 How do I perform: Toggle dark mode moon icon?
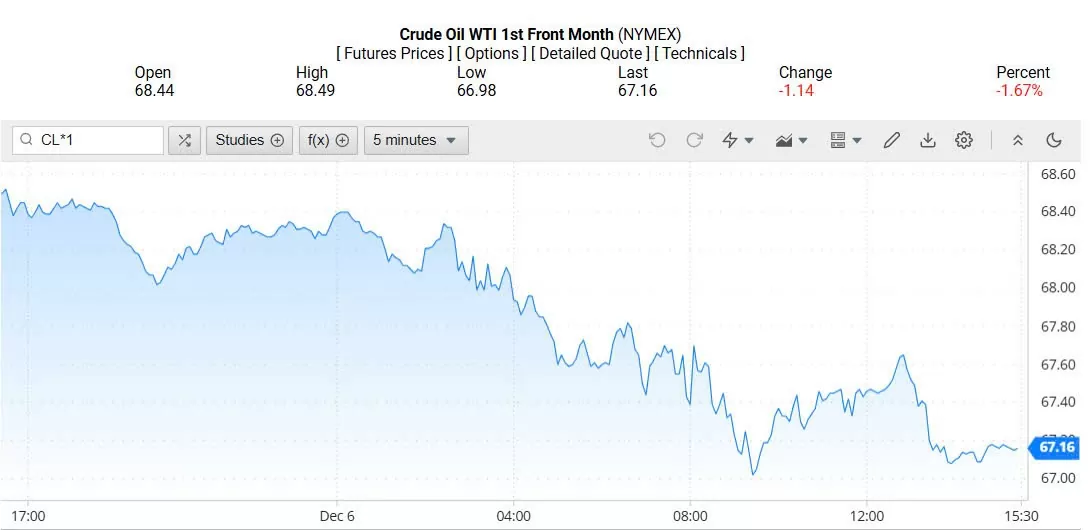click(x=1054, y=140)
